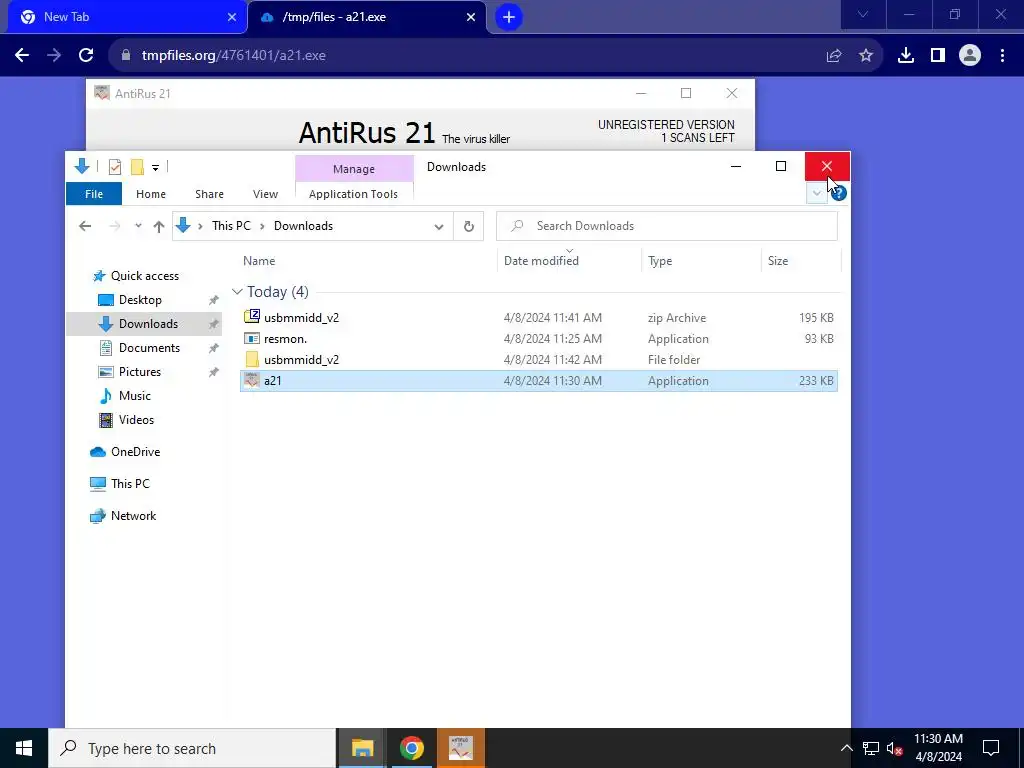Open the Manage contextual tab
Viewport: 1024px width, 768px height.
click(354, 168)
